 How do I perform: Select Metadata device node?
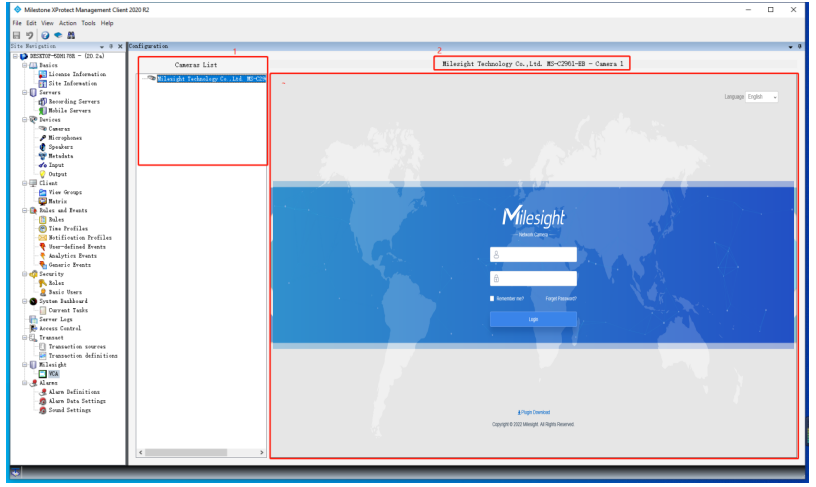(x=61, y=156)
